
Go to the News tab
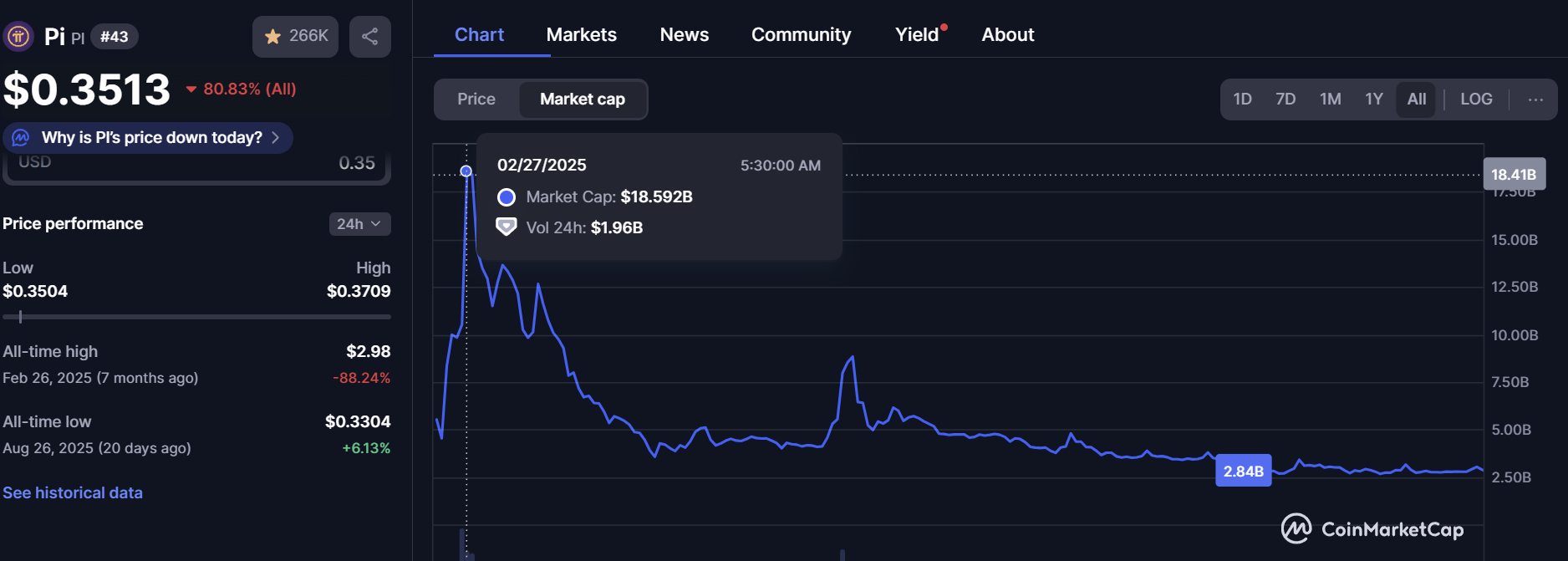coord(685,35)
